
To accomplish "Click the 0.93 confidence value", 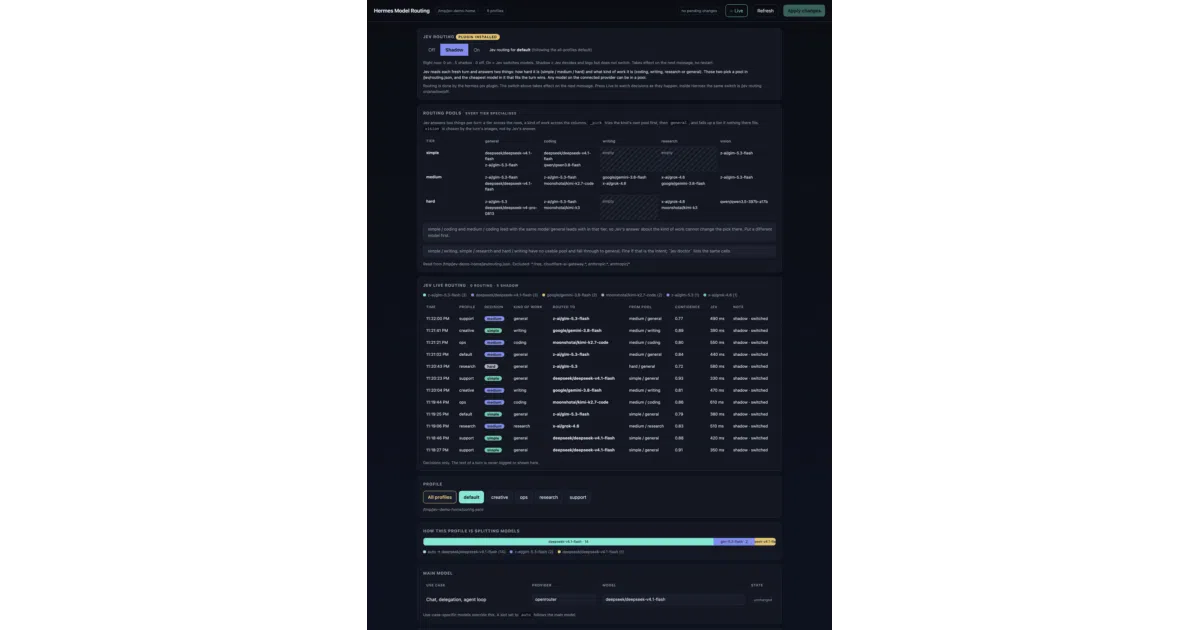I will point(680,378).
